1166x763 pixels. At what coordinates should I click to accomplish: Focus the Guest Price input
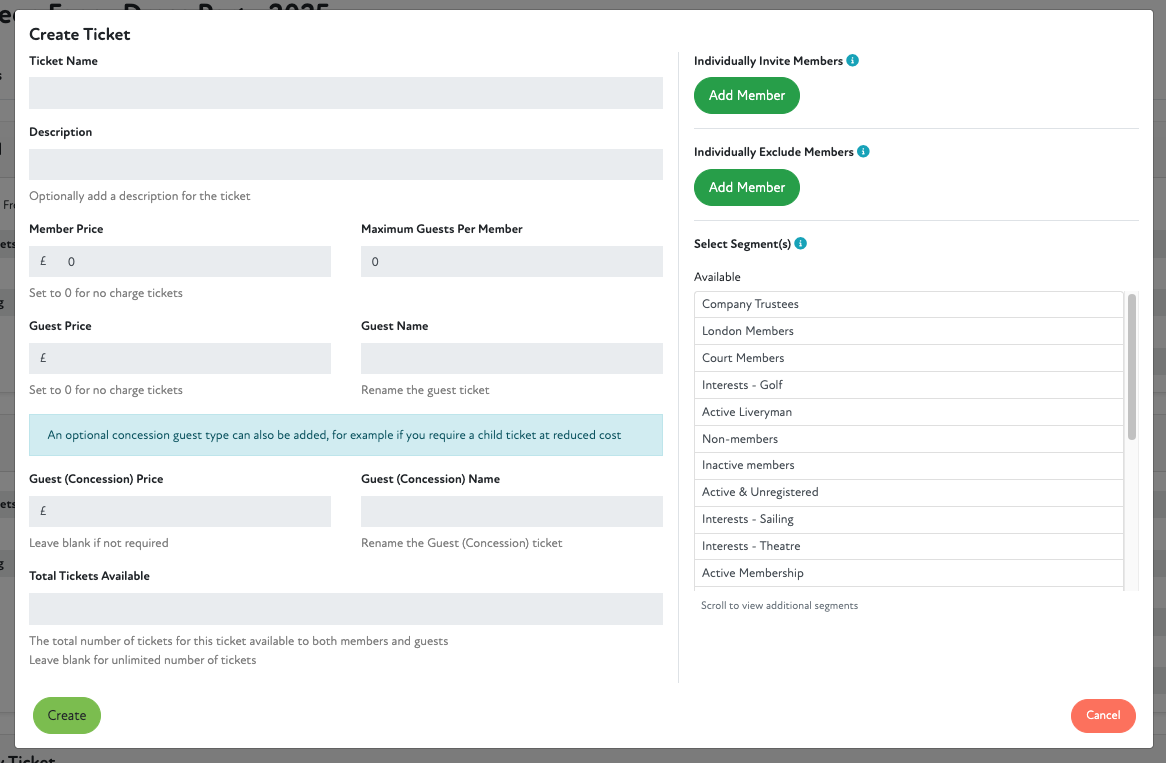point(190,359)
